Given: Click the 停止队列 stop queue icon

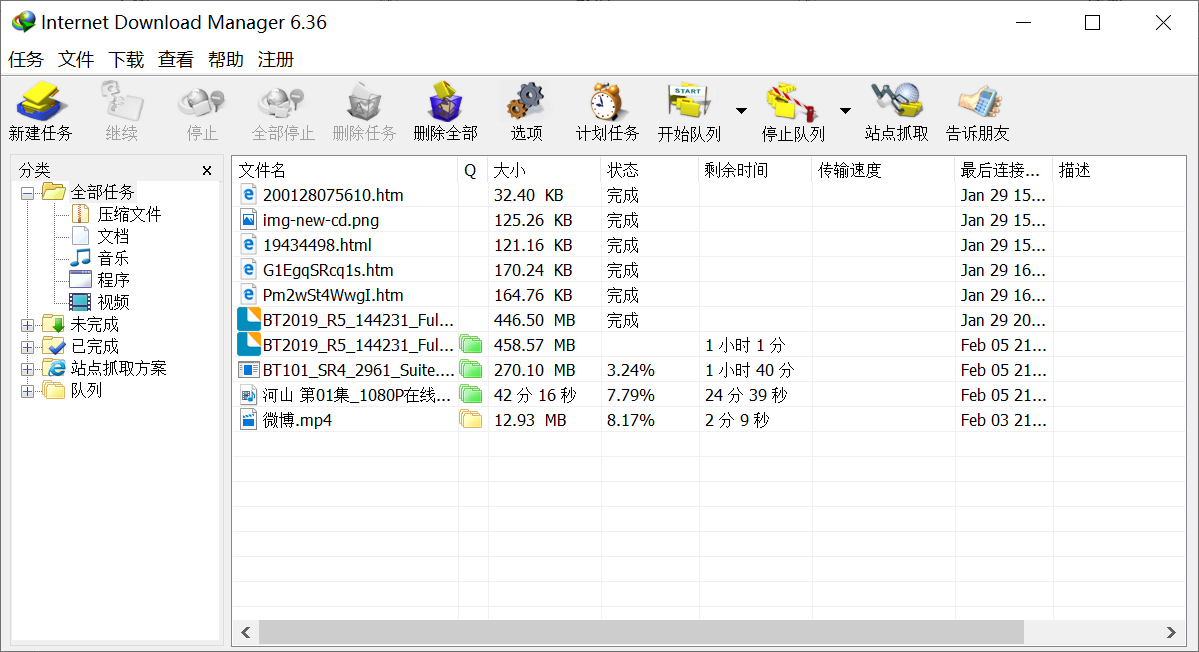Looking at the screenshot, I should tap(792, 102).
